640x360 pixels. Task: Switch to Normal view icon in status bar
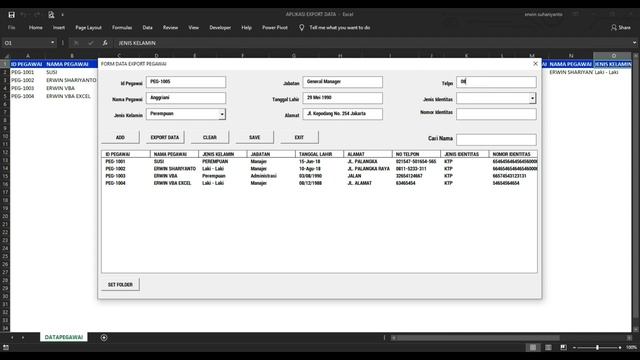pos(533,347)
